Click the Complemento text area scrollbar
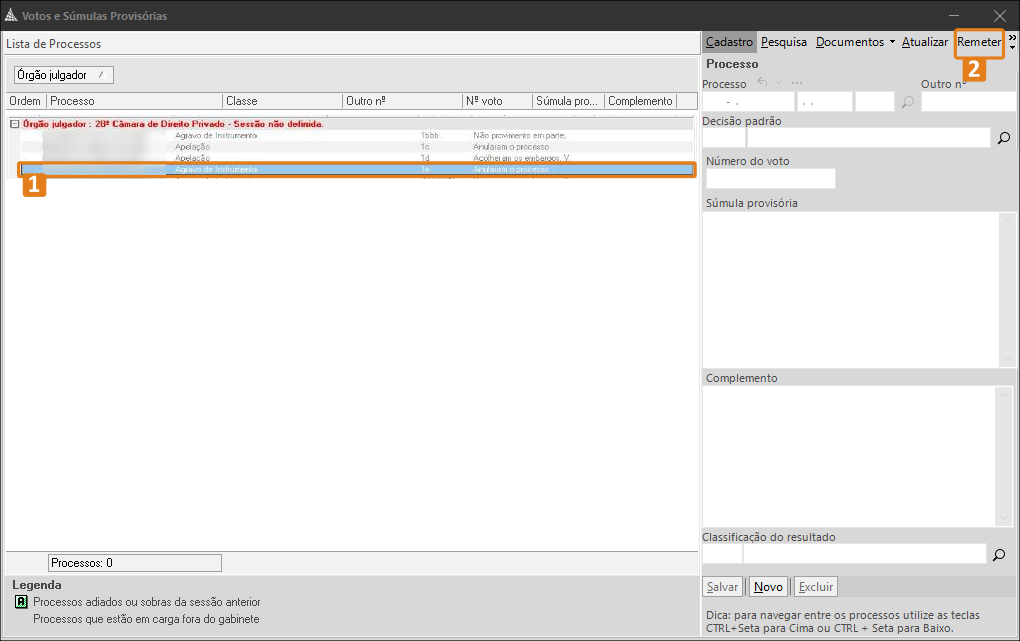This screenshot has height=641, width=1020. coord(1003,456)
